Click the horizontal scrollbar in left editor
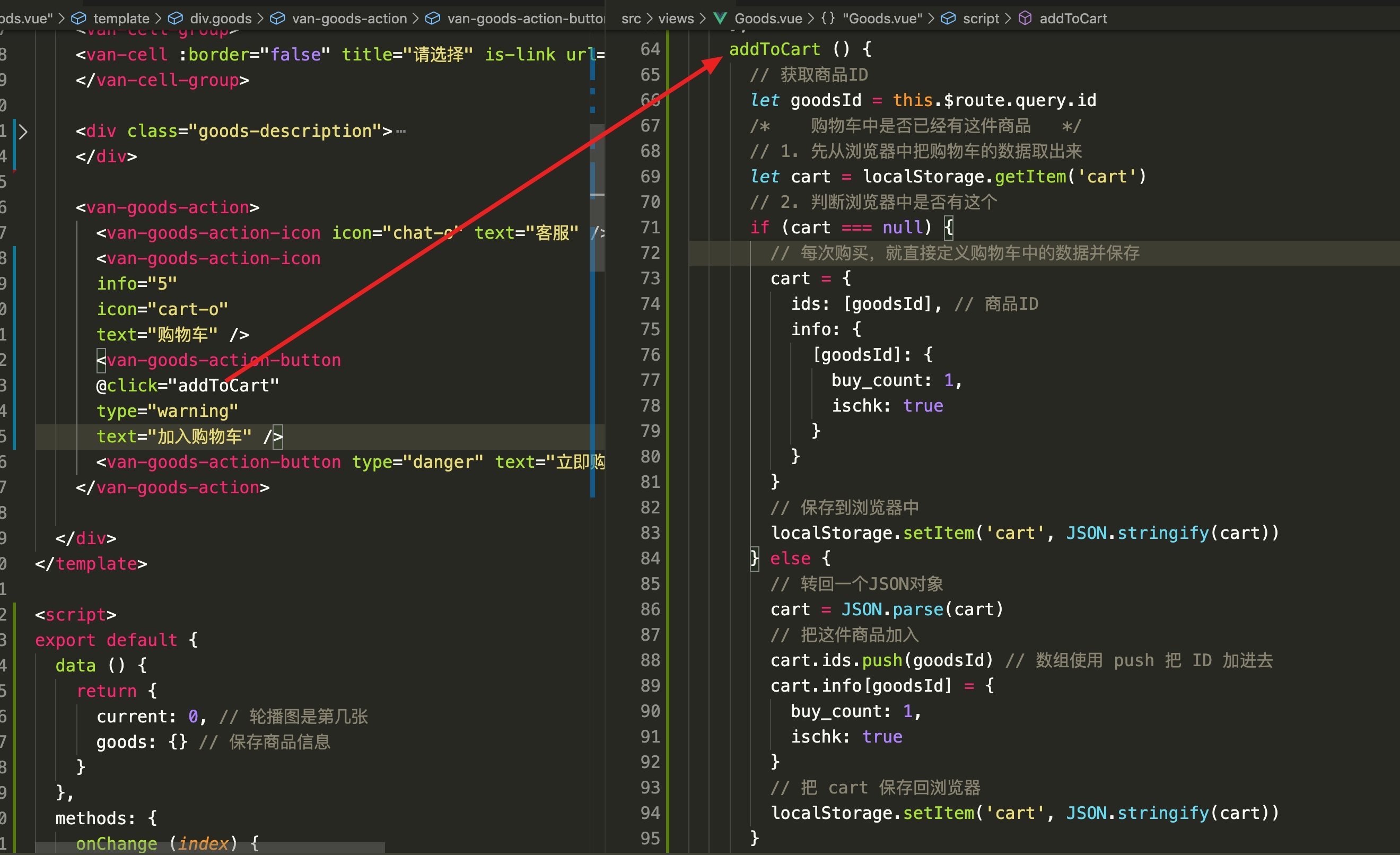This screenshot has width=1400, height=855. (x=209, y=847)
